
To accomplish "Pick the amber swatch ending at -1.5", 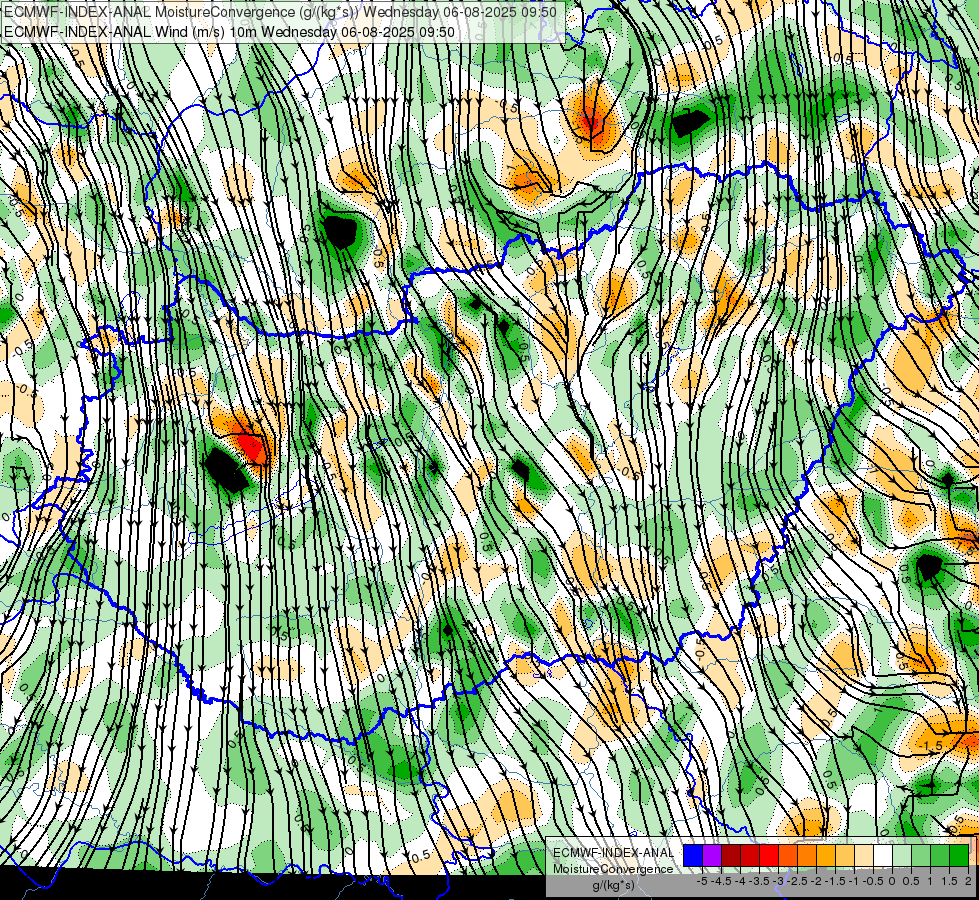I will [826, 855].
